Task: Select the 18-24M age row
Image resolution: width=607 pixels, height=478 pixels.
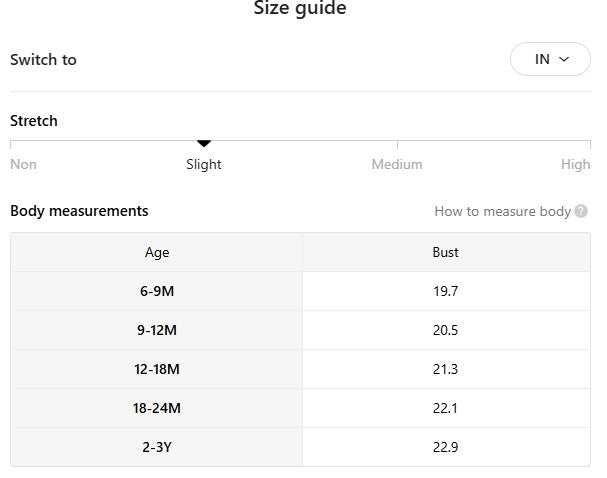Action: coord(157,408)
